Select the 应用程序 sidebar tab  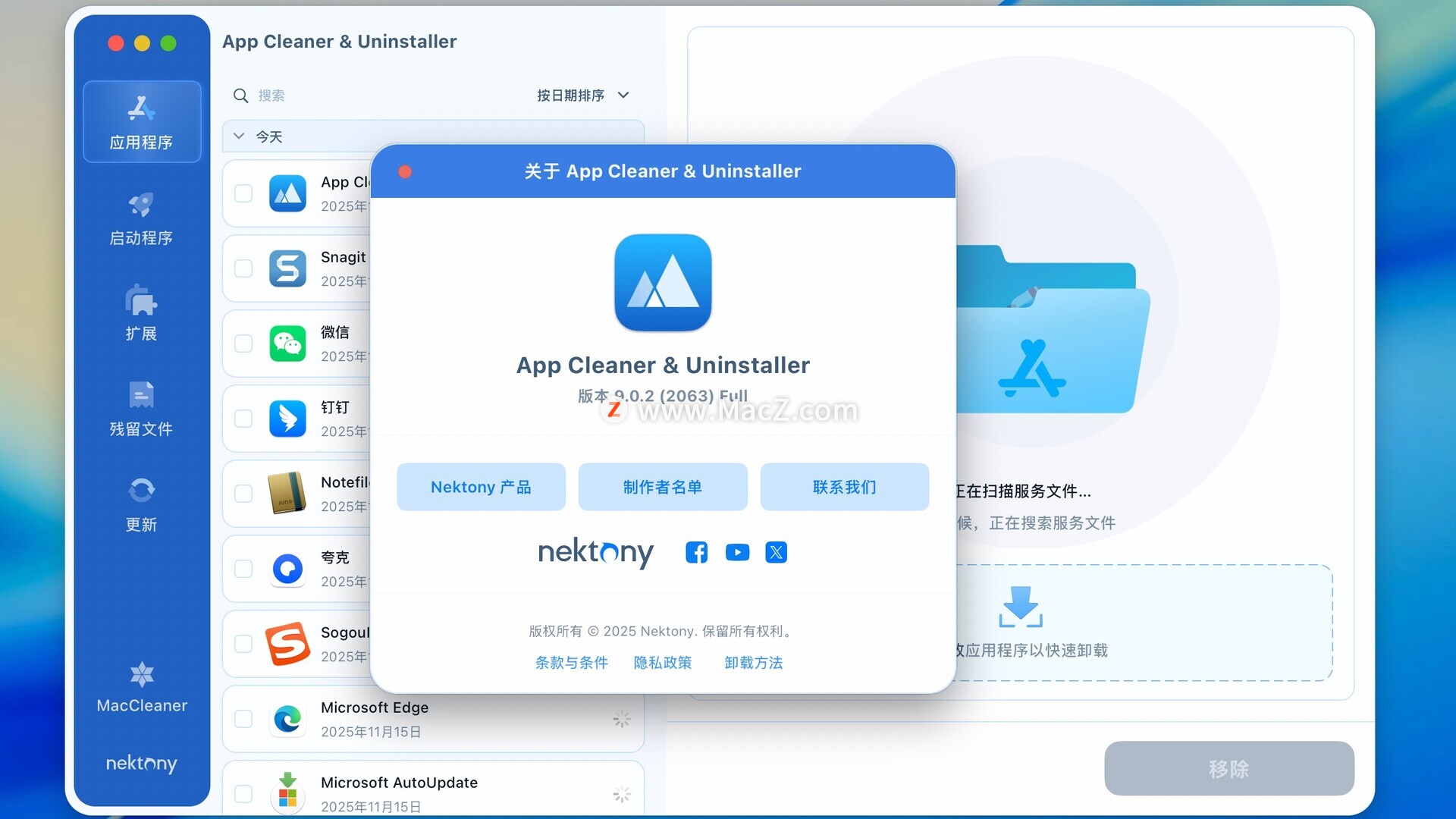tap(141, 122)
